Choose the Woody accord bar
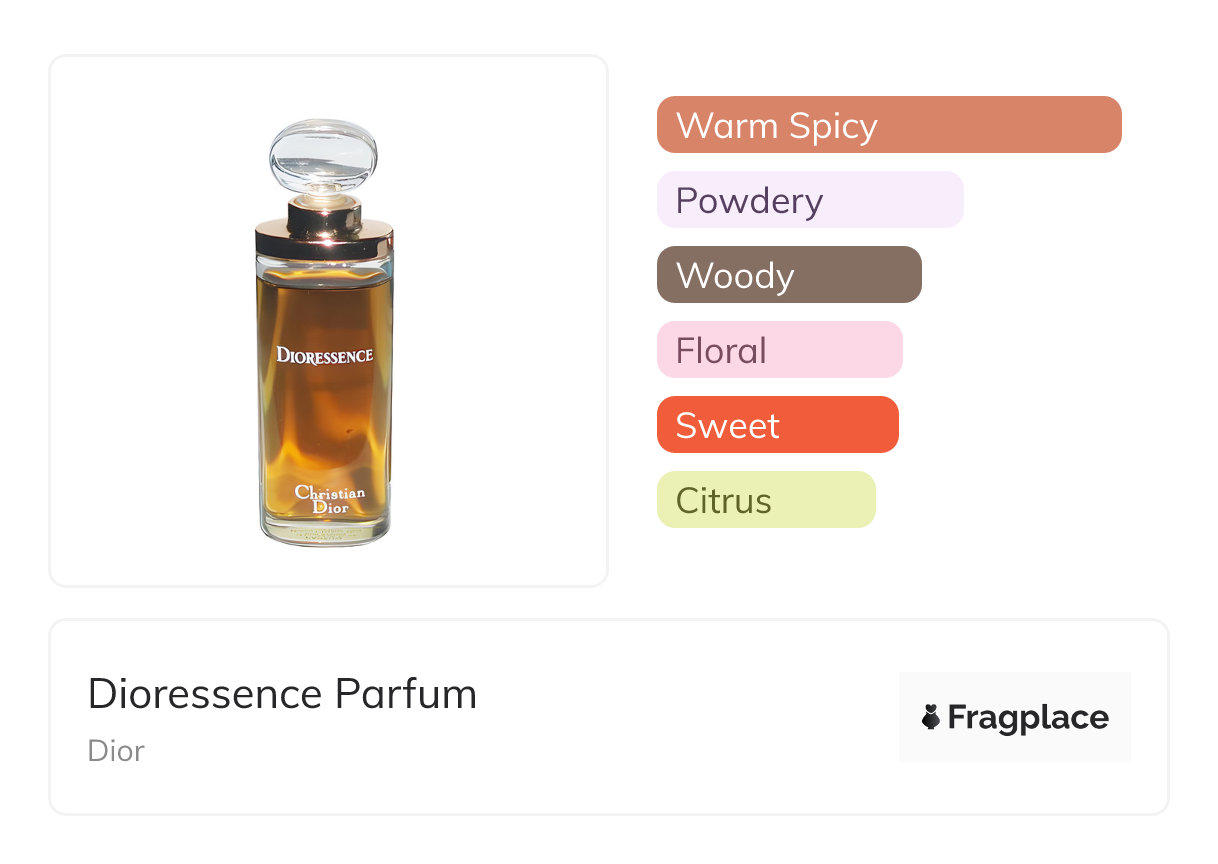Viewport: 1218px width, 864px height. click(788, 275)
